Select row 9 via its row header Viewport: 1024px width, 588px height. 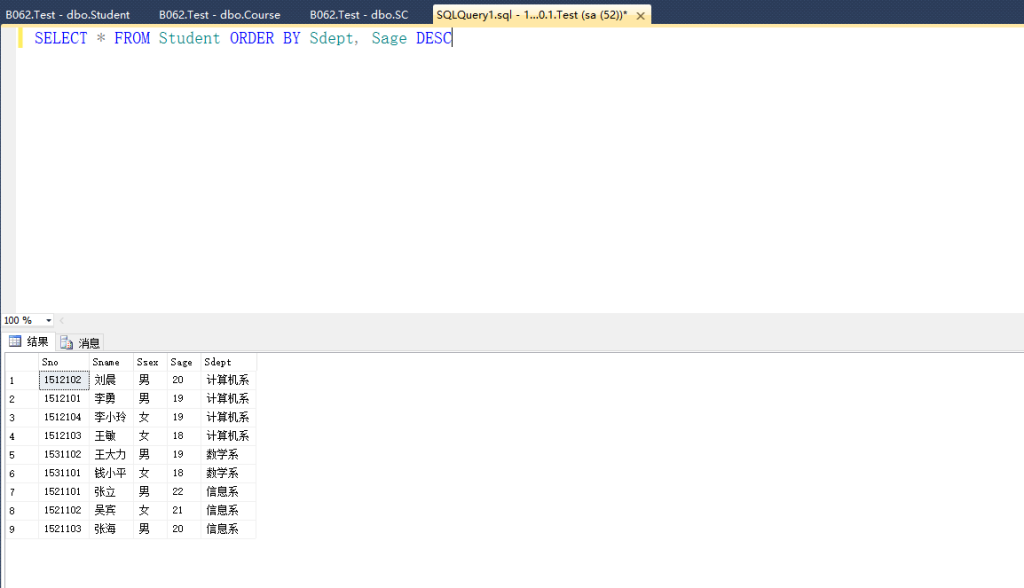(x=20, y=529)
